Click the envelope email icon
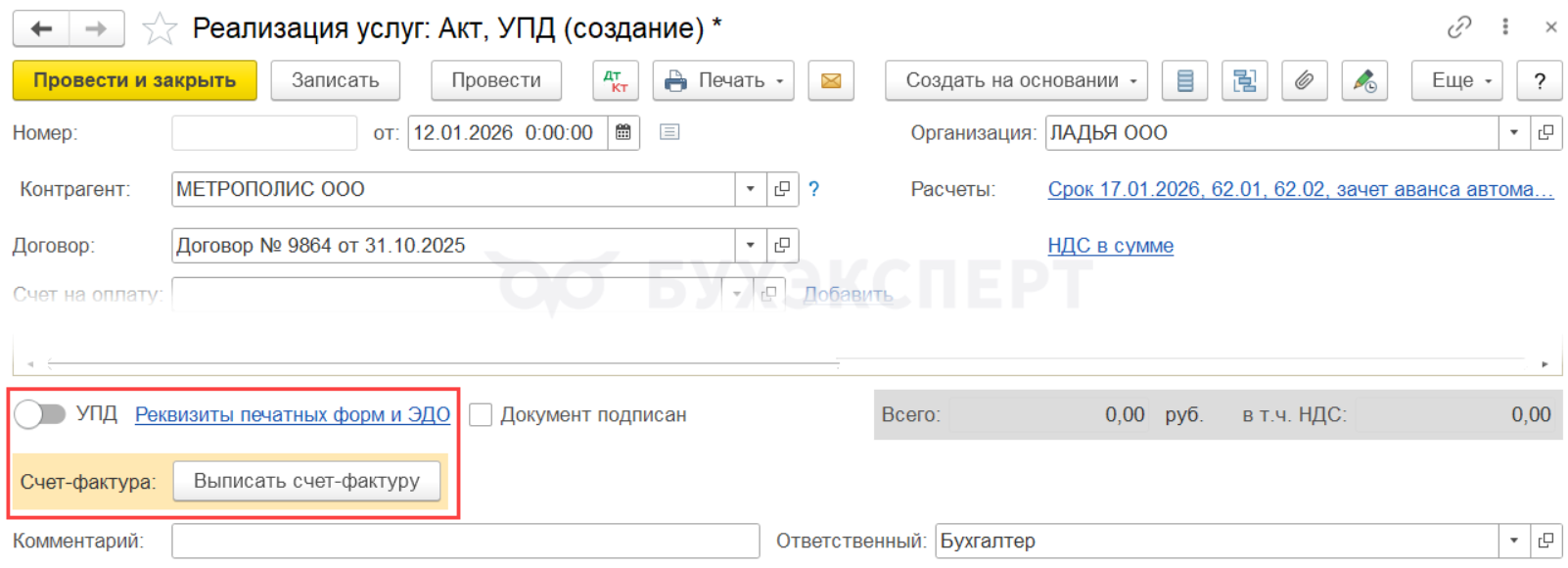Screen dimensions: 1568x568 (x=831, y=81)
